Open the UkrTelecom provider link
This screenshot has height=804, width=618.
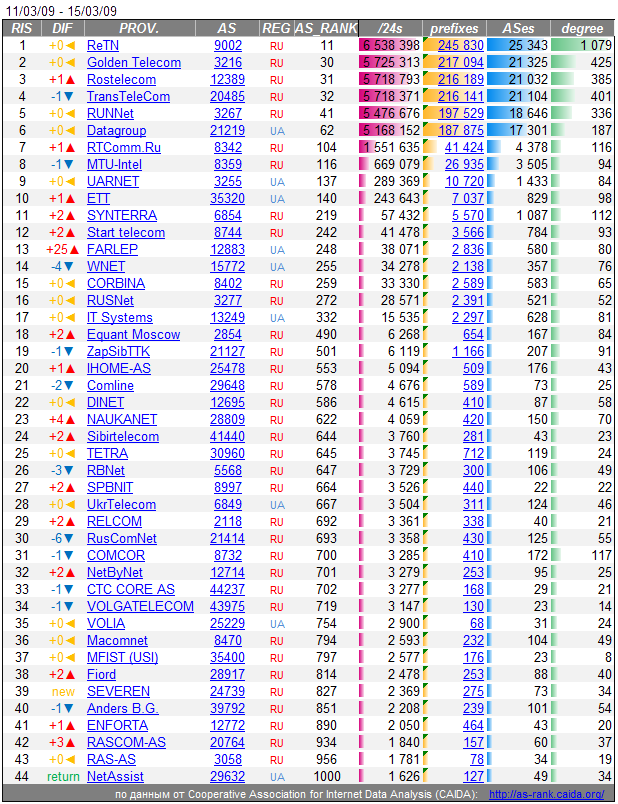[121, 505]
